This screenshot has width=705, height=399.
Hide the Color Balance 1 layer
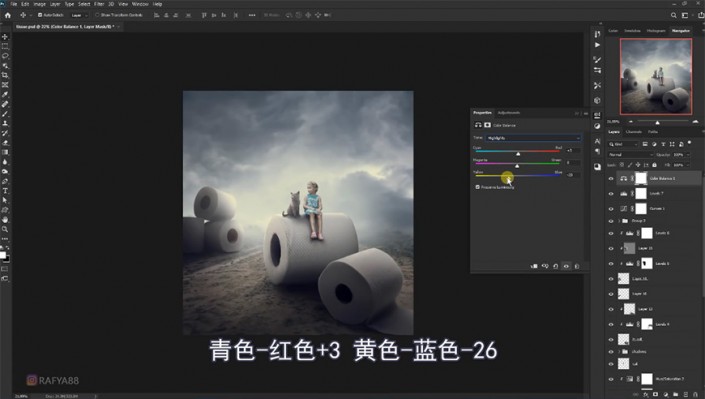tap(611, 179)
